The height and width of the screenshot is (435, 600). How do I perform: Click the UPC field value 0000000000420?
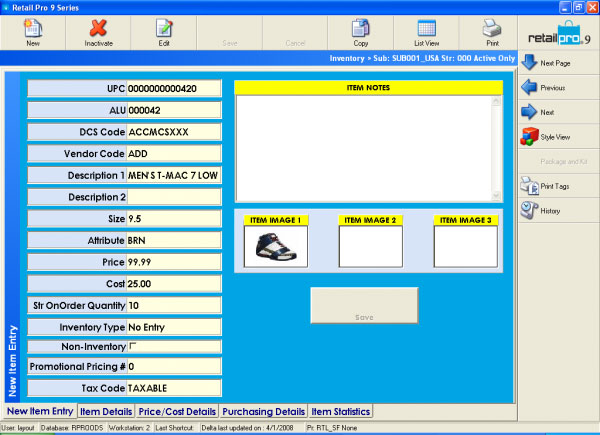(x=174, y=88)
